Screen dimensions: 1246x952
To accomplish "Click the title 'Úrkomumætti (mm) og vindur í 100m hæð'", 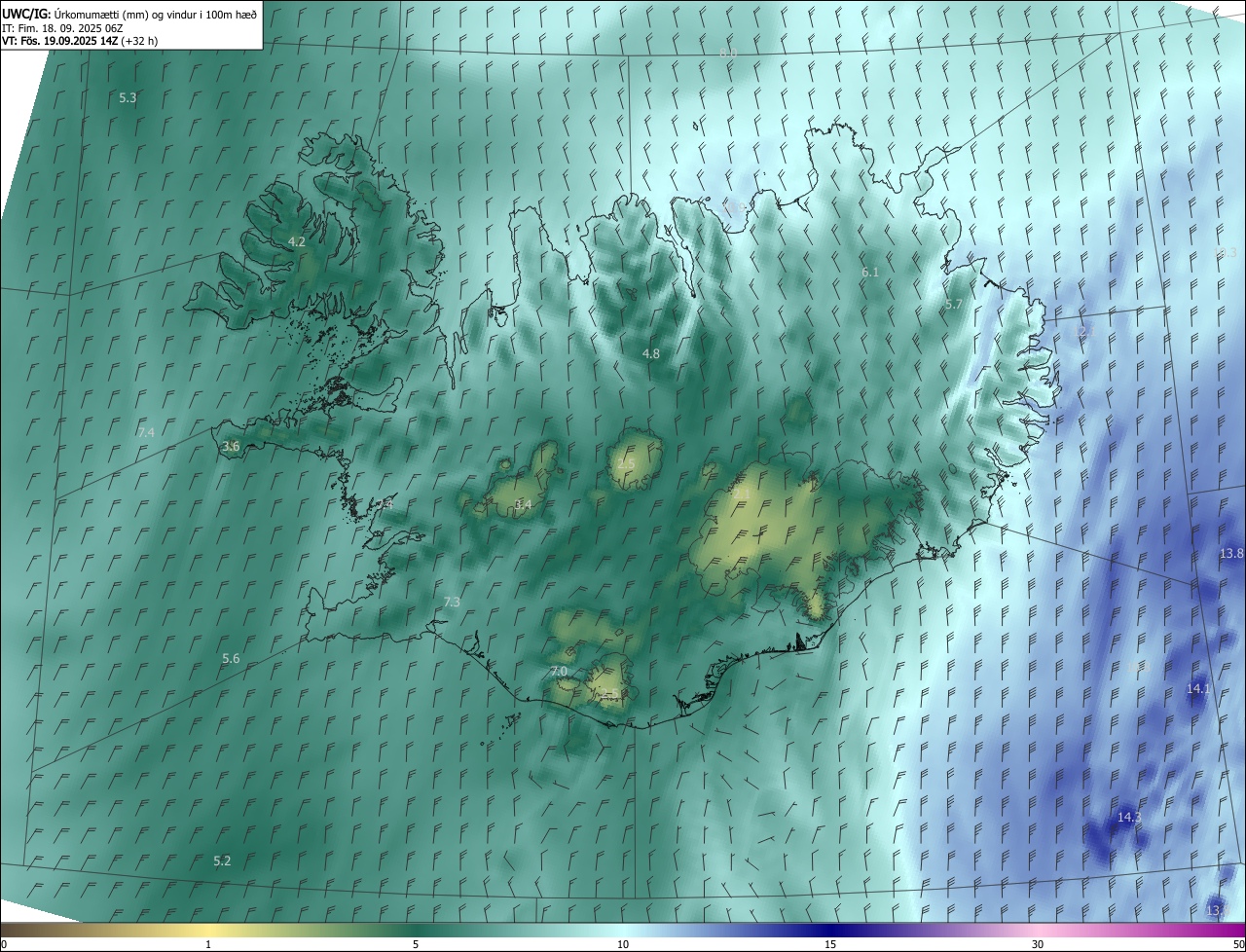I will point(156,14).
